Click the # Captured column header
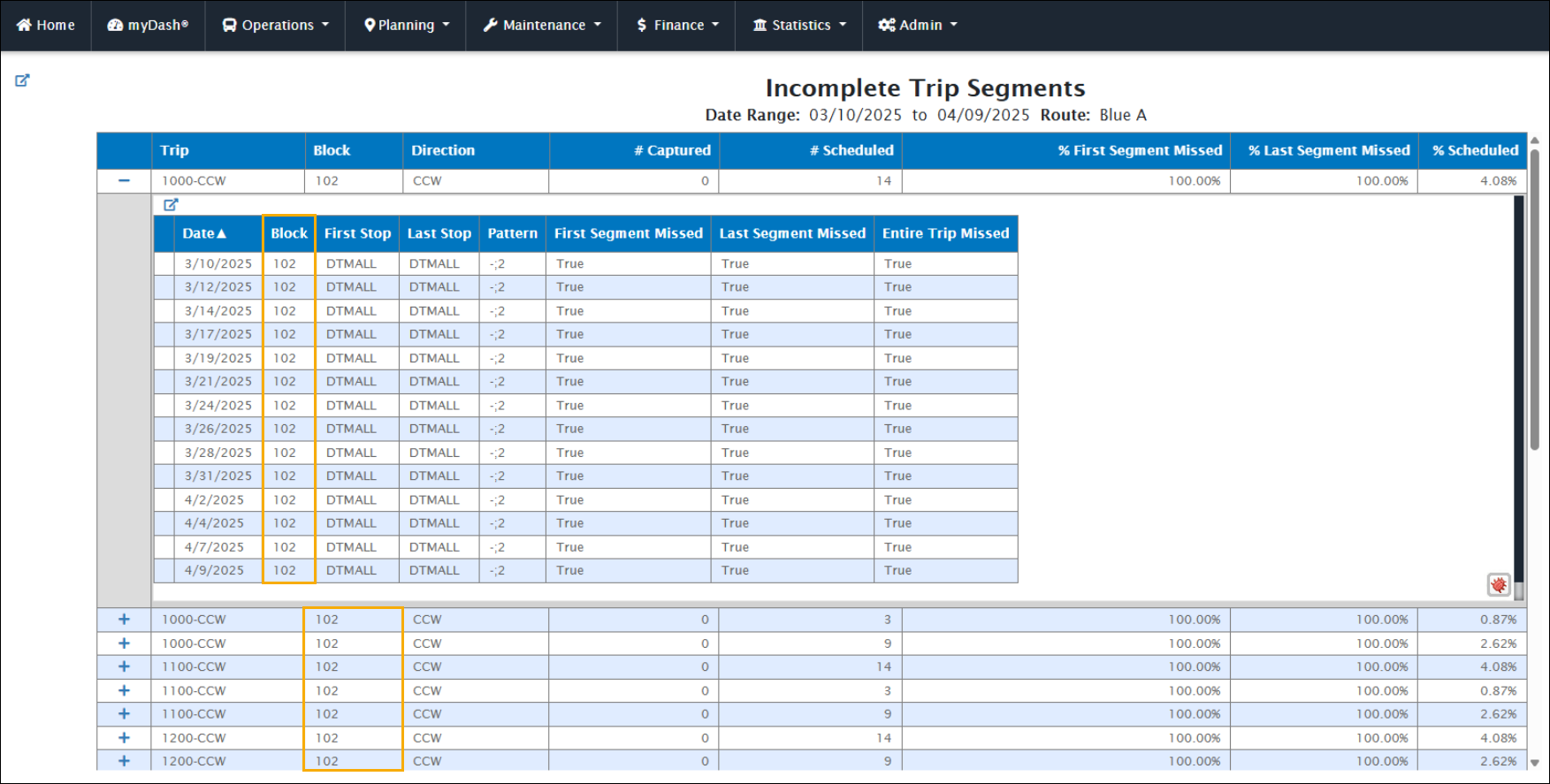Screen dimensions: 1550x784 point(671,150)
